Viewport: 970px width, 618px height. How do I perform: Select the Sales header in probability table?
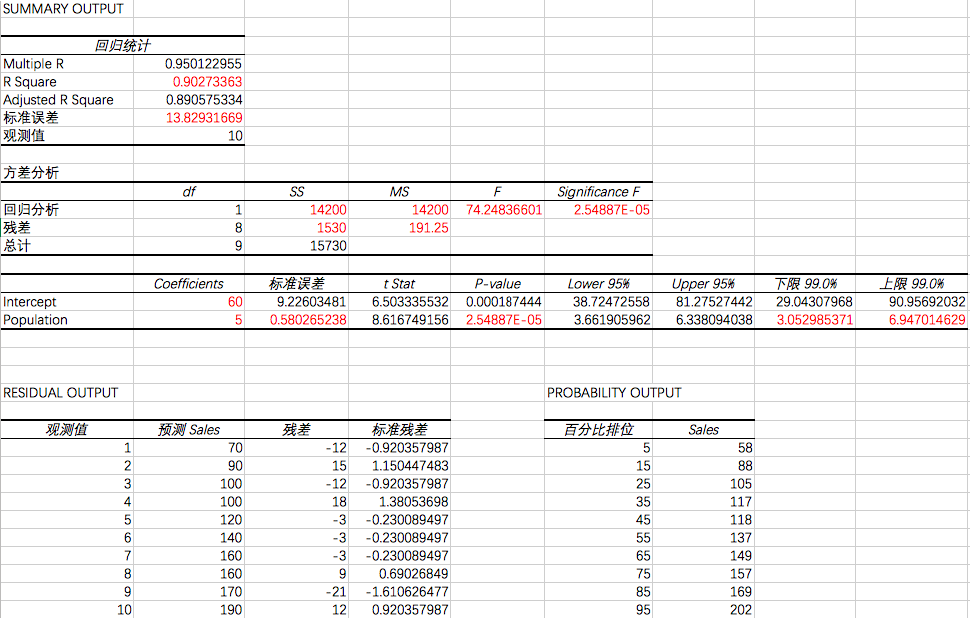(703, 430)
